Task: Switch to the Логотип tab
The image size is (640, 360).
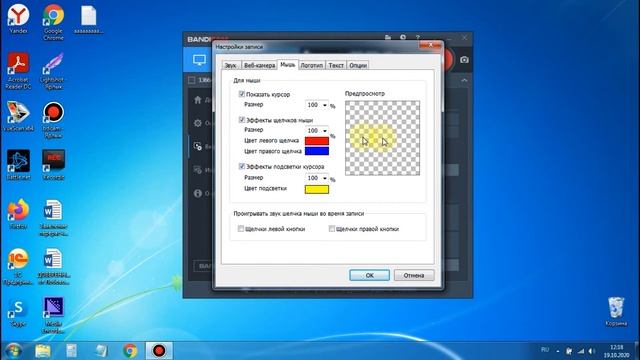Action: coord(312,65)
